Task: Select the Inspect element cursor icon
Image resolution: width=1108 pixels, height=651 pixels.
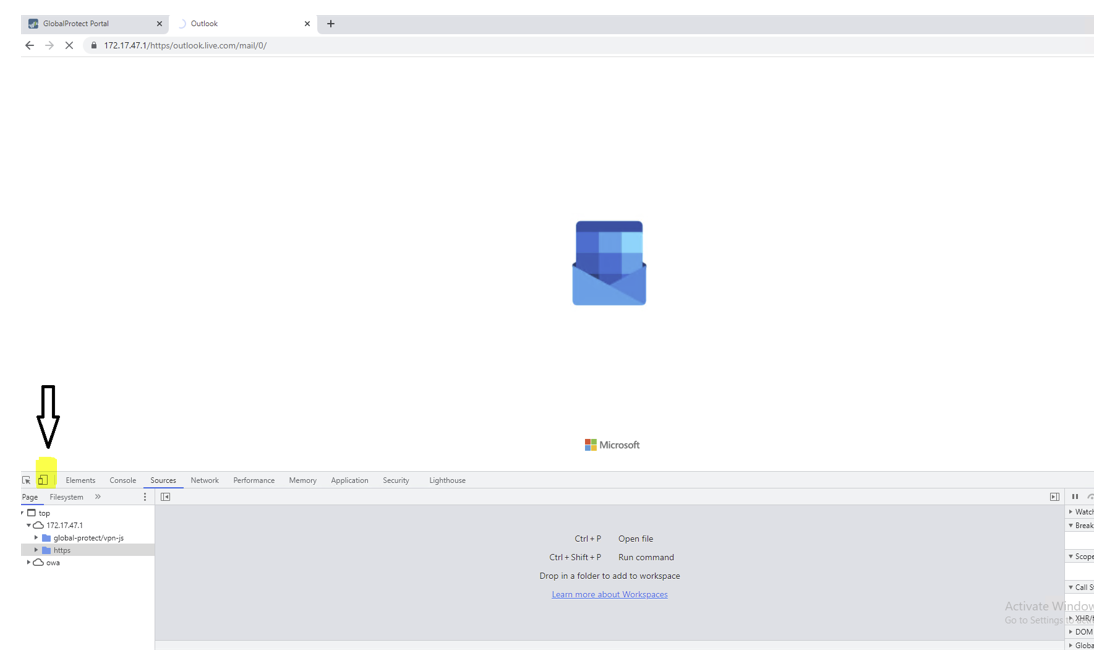Action: [26, 480]
